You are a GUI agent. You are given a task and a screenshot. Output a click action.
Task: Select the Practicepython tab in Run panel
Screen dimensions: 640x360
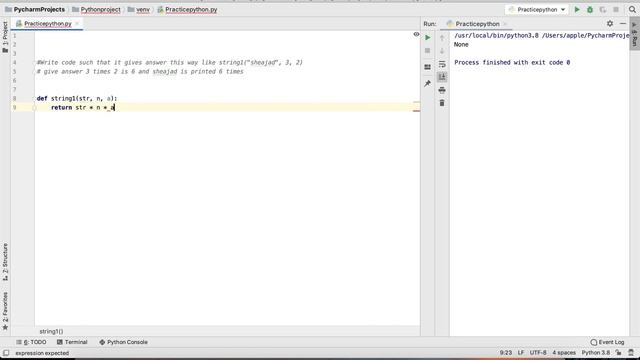(477, 24)
